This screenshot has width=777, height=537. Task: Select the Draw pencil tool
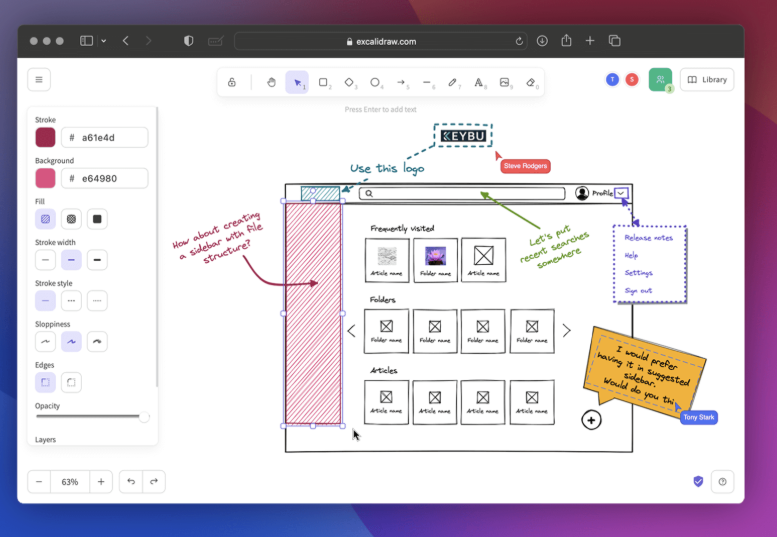(453, 82)
